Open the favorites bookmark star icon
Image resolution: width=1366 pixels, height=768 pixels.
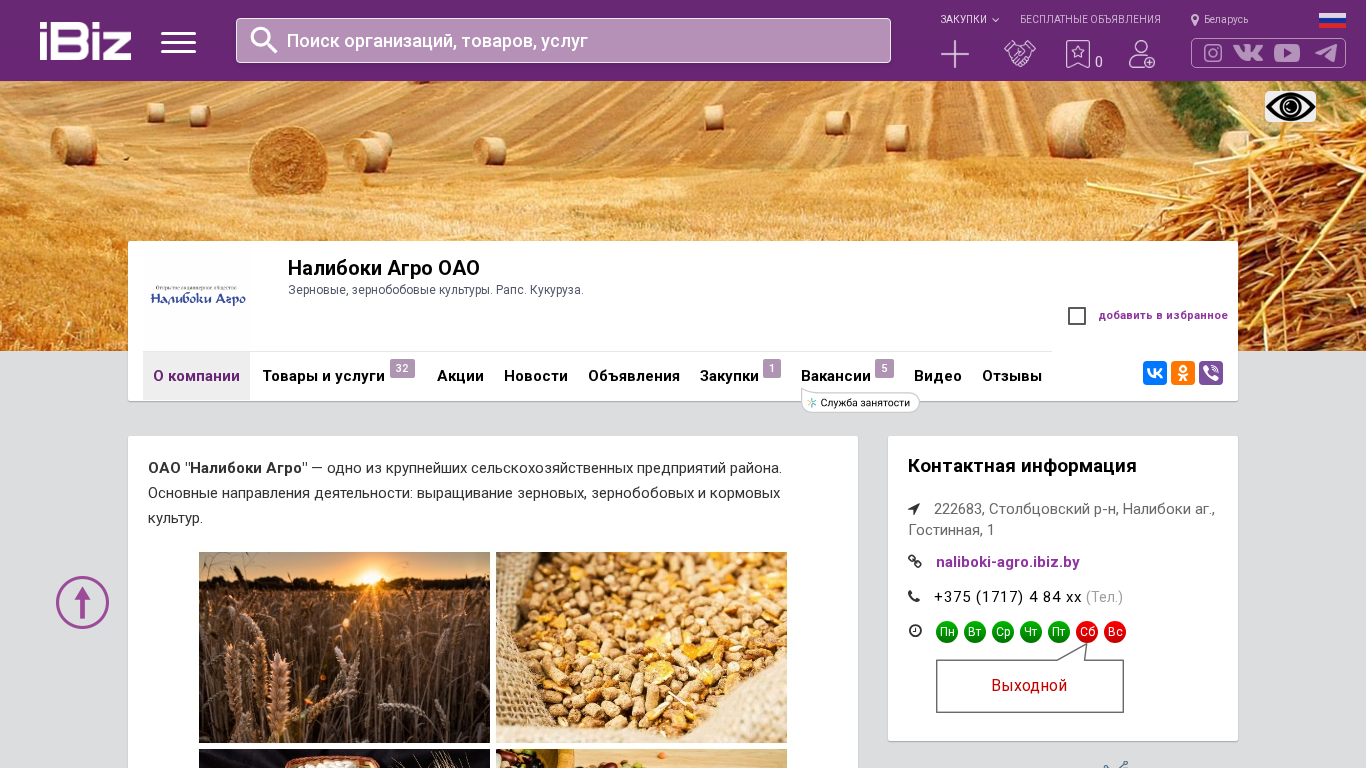point(1078,54)
